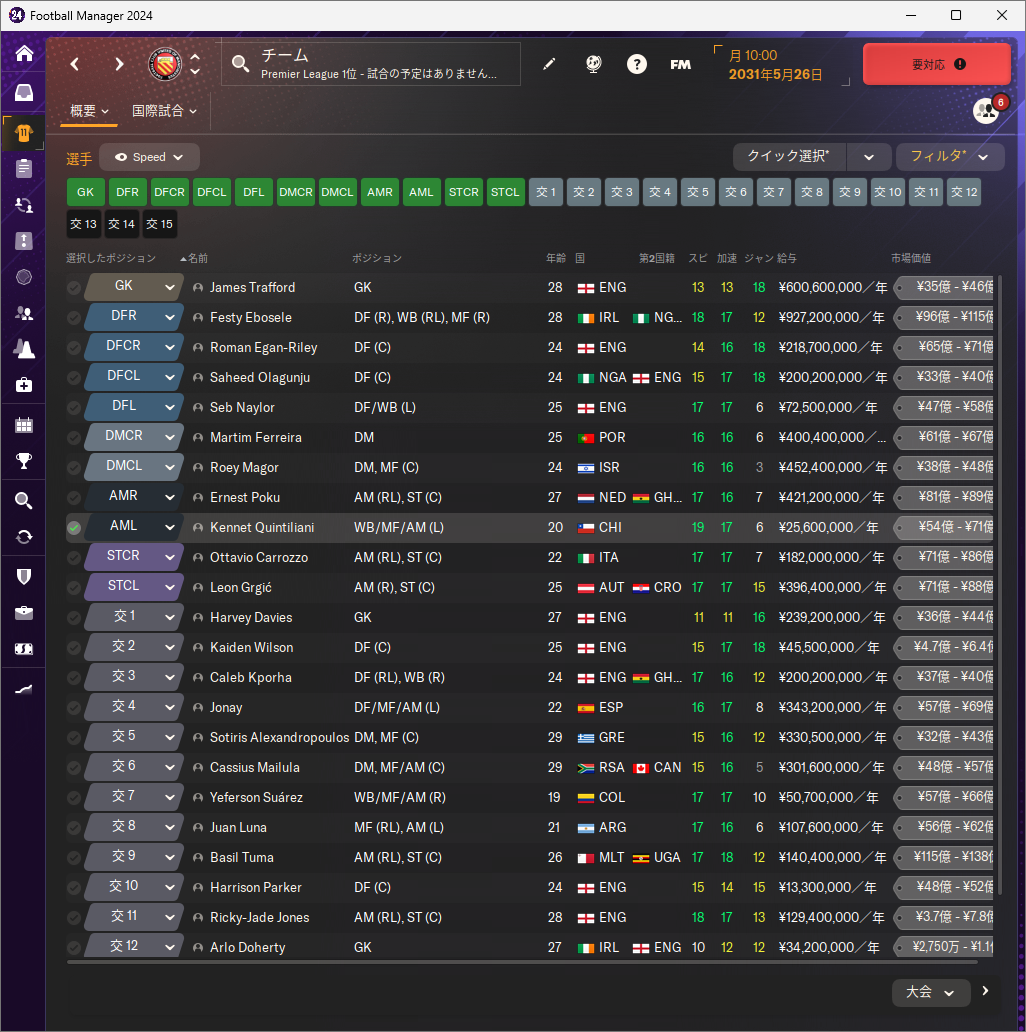Open the Transfers circular arrows sidebar icon
Screen dimensions: 1026x1032
(24, 537)
